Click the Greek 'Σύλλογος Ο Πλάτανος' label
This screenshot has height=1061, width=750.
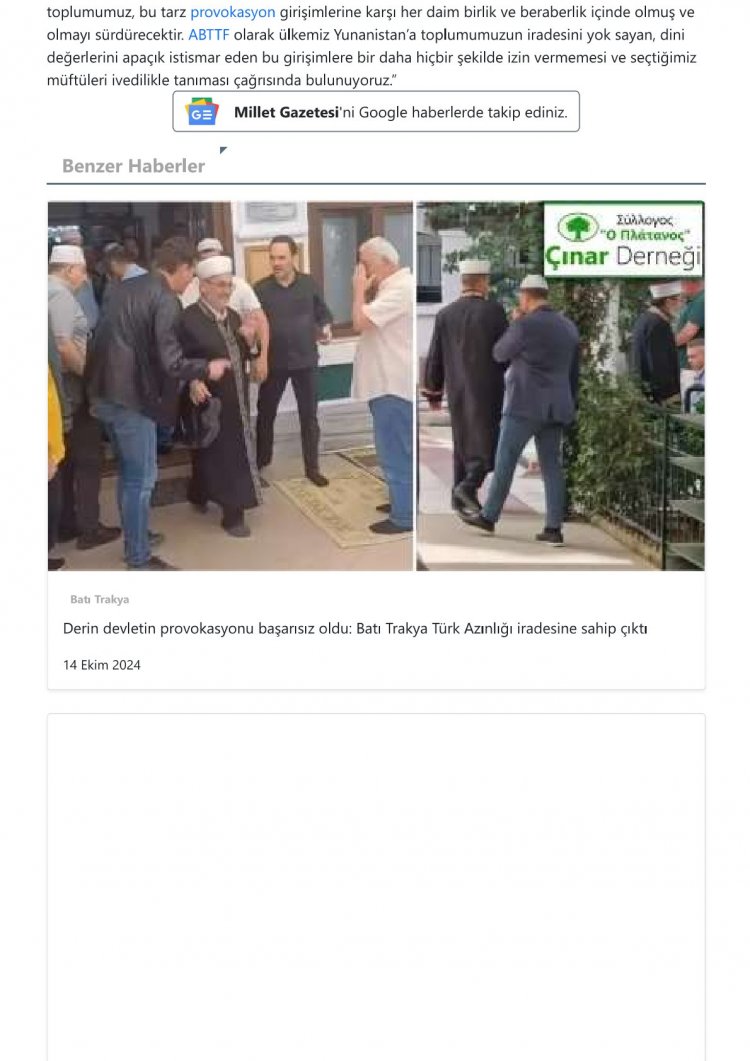[644, 227]
